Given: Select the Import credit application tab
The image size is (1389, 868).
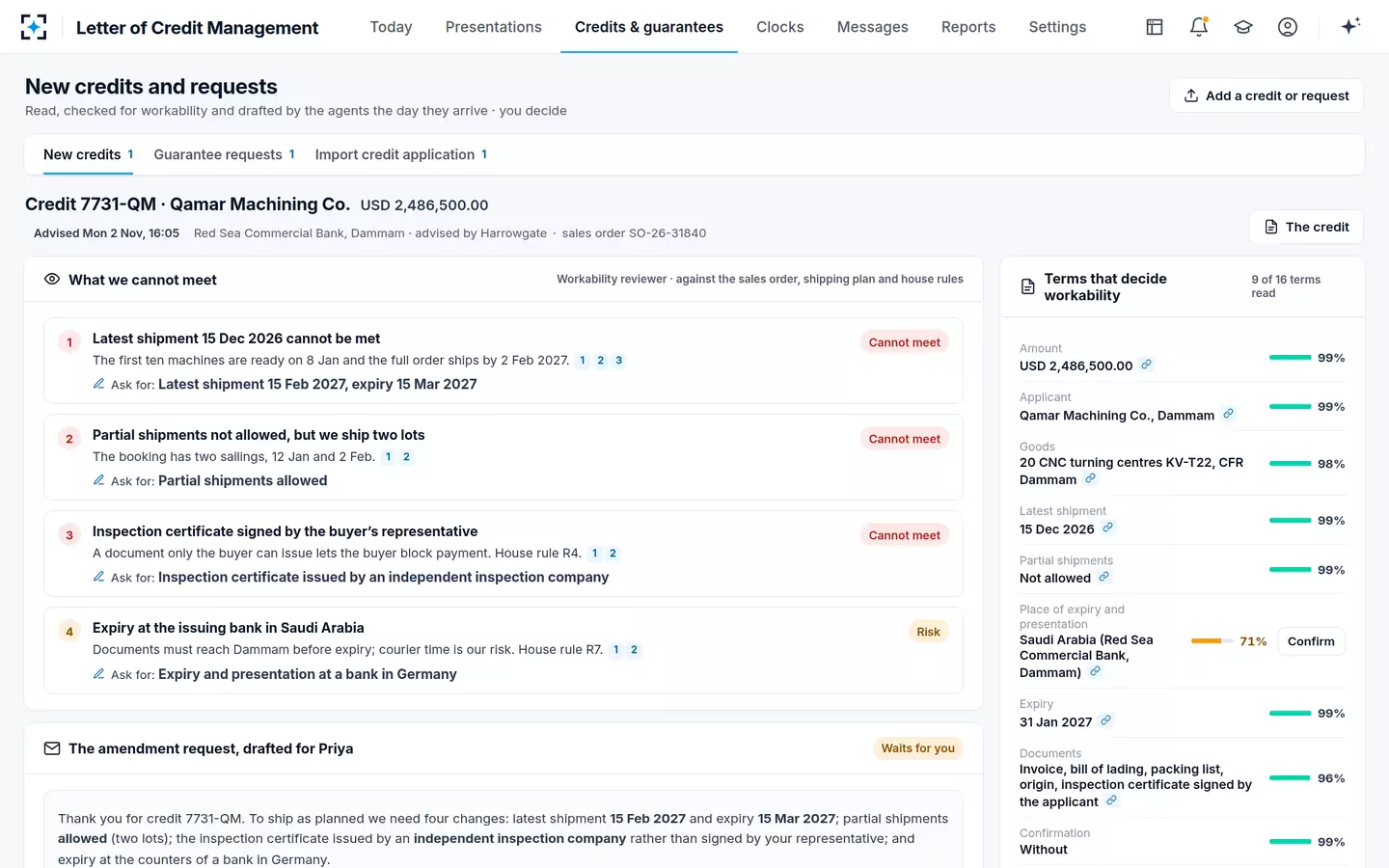Looking at the screenshot, I should point(401,154).
